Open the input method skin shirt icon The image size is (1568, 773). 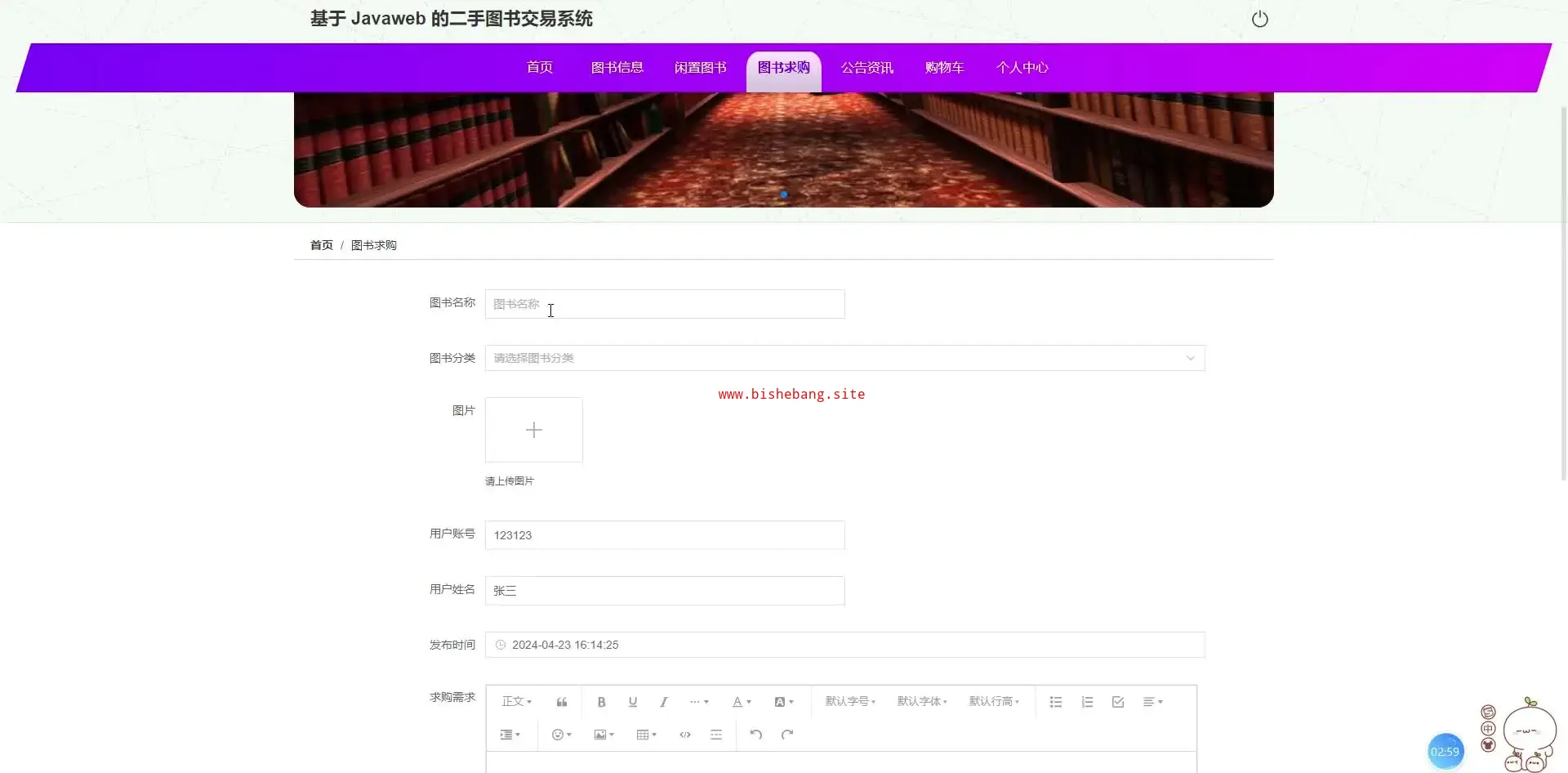(1488, 744)
